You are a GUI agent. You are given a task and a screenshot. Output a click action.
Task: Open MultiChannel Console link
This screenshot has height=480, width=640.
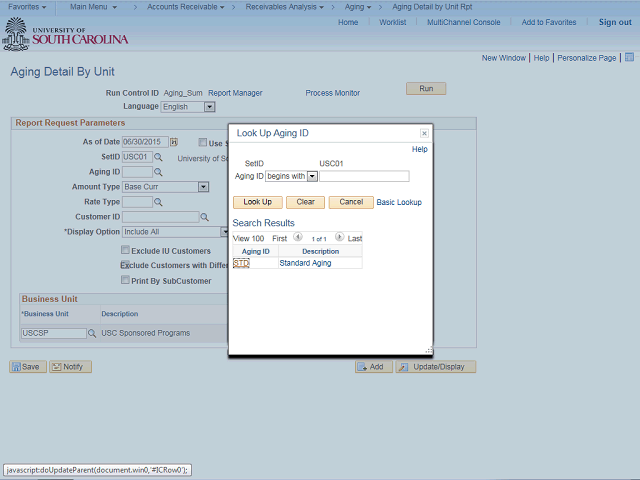coord(464,22)
